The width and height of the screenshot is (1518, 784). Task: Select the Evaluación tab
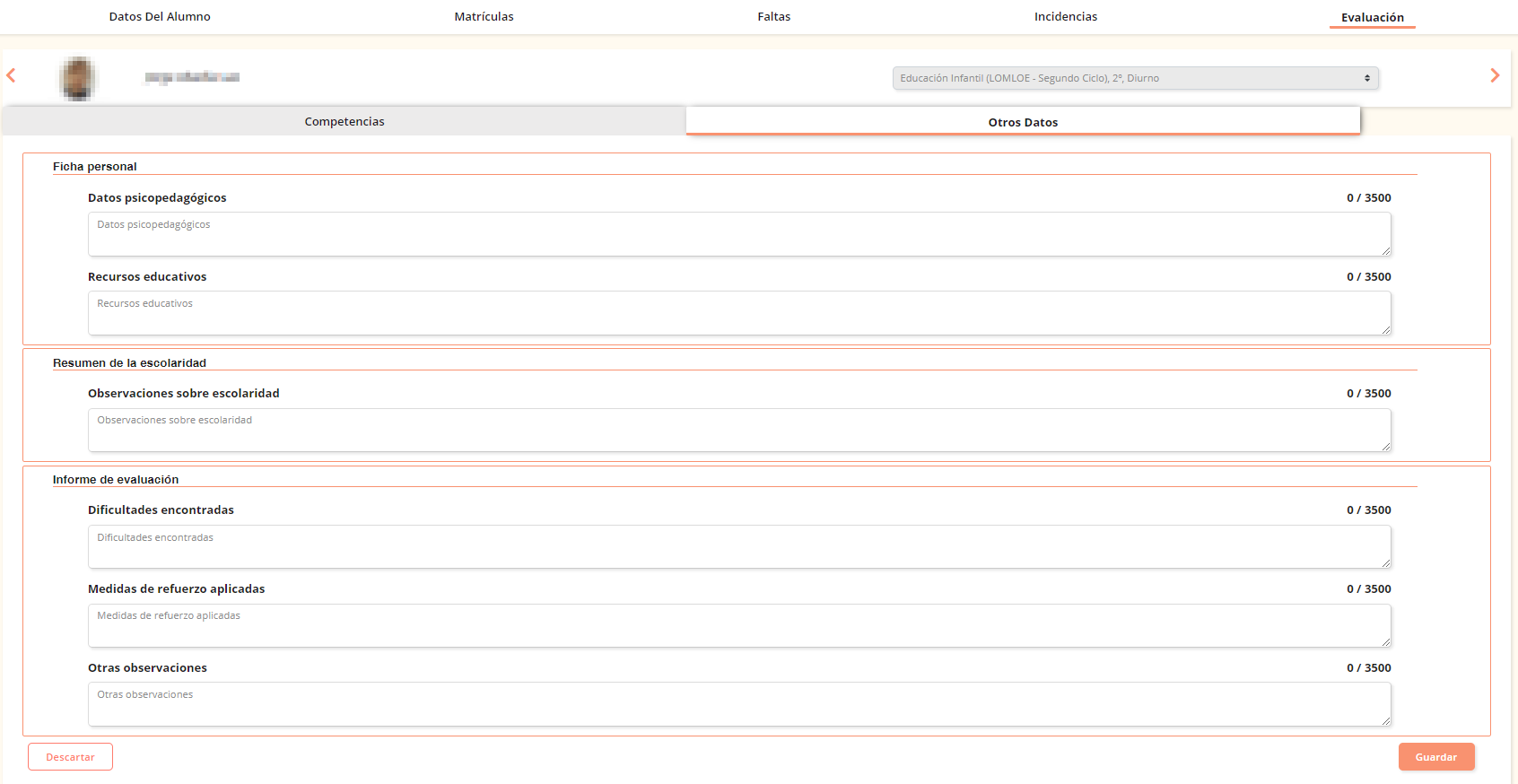[1373, 18]
